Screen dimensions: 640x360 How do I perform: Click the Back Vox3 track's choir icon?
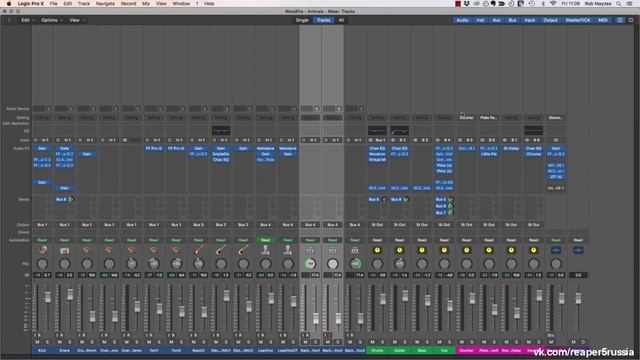(355, 250)
